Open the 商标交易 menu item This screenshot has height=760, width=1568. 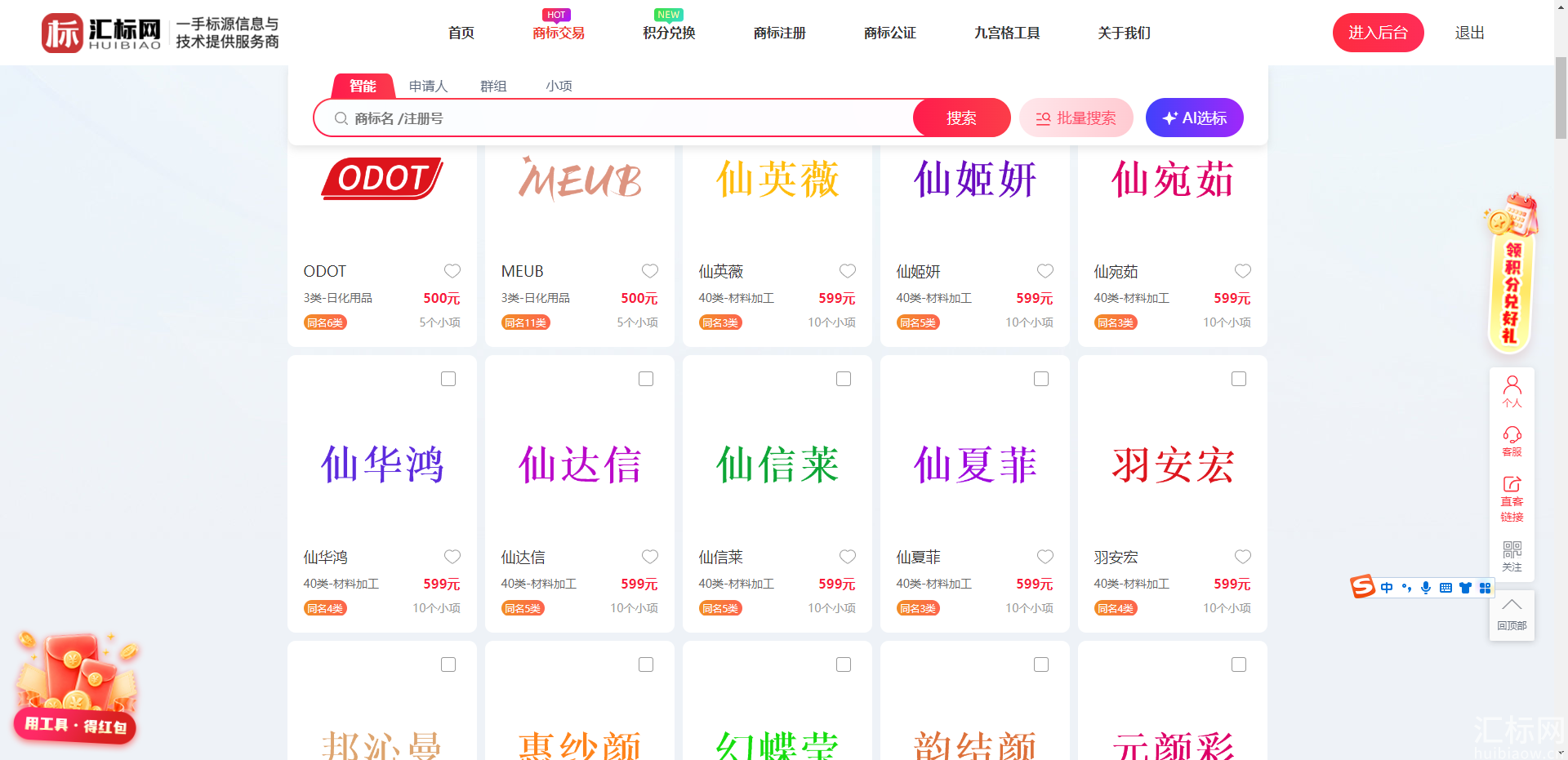559,33
